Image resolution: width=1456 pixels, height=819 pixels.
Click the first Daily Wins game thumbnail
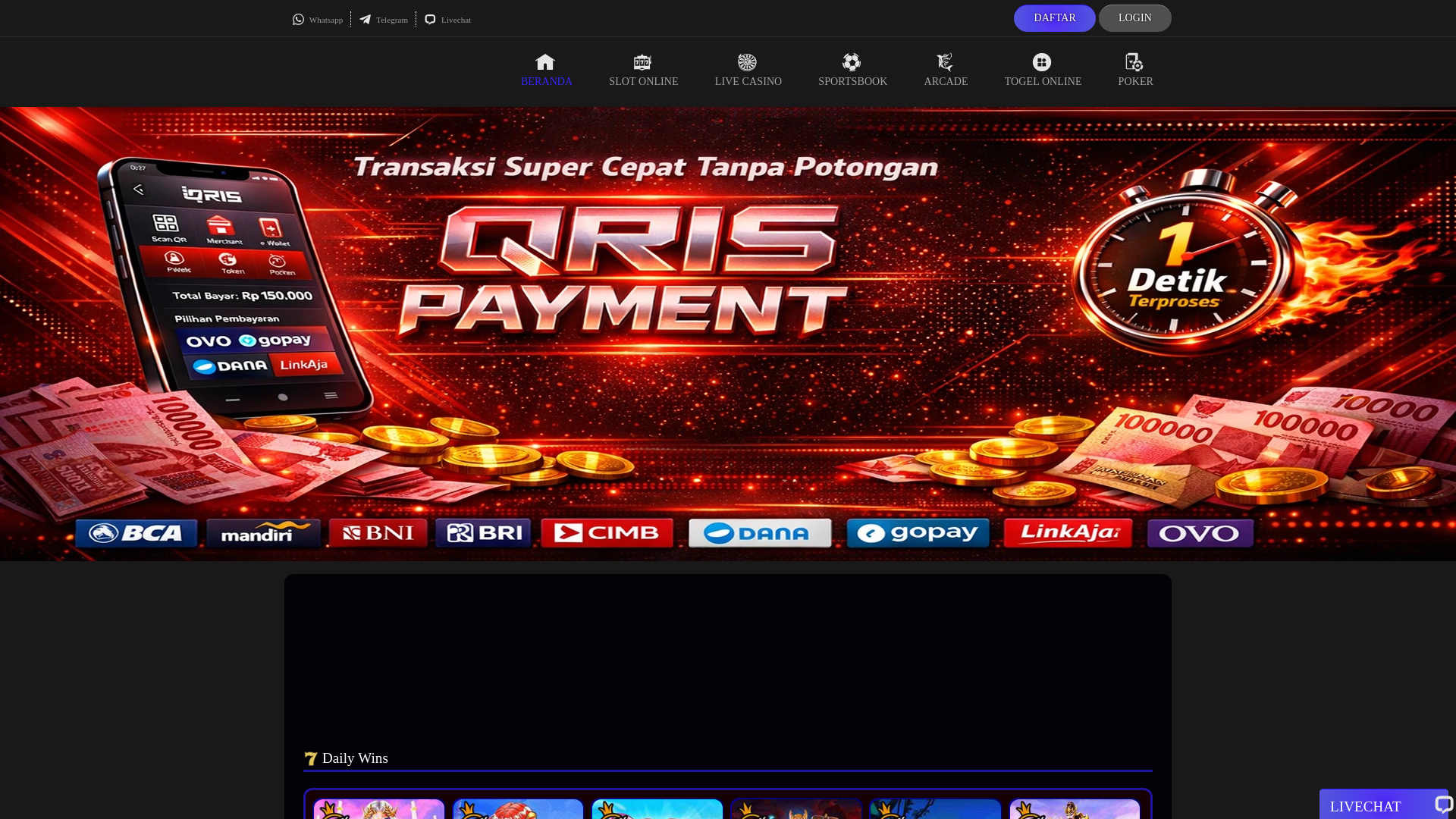click(x=379, y=809)
